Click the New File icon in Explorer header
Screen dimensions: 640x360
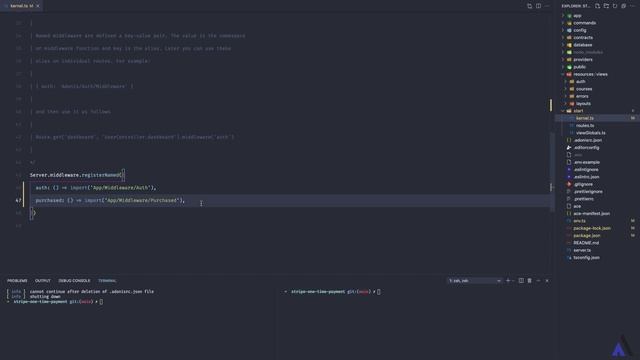click(597, 6)
